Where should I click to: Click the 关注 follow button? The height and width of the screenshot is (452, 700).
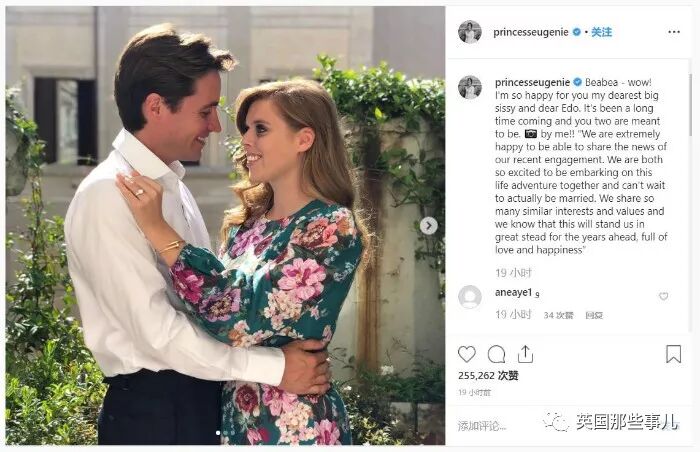[601, 32]
